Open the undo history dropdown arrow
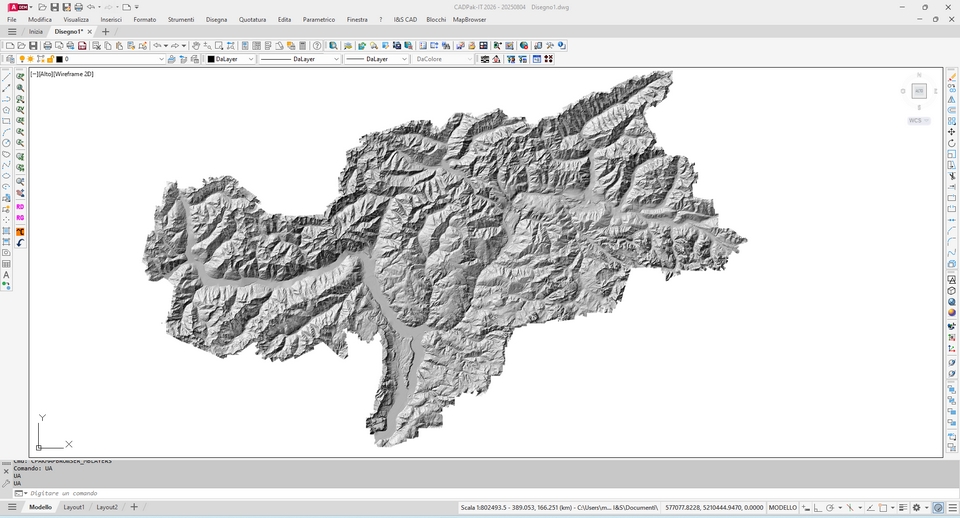This screenshot has width=960, height=518. point(166,45)
